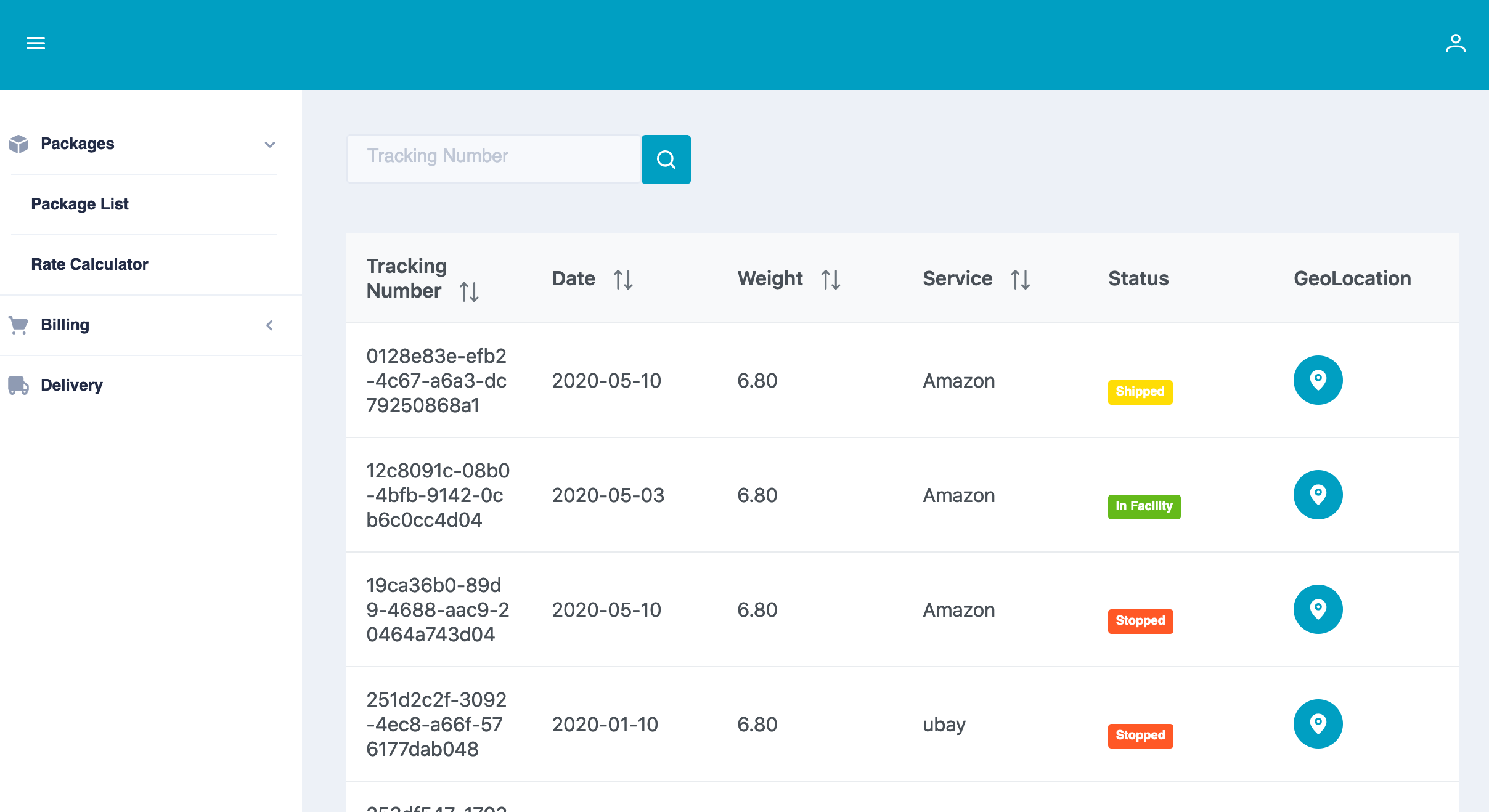Image resolution: width=1489 pixels, height=812 pixels.
Task: Open Package List menu item
Action: point(80,204)
